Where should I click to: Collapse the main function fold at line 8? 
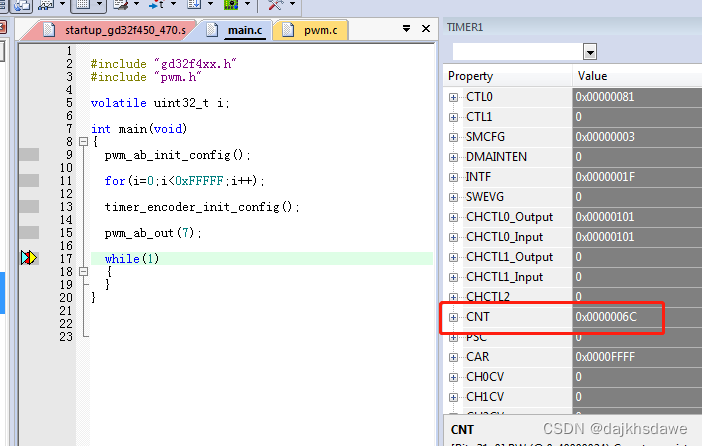(x=83, y=142)
